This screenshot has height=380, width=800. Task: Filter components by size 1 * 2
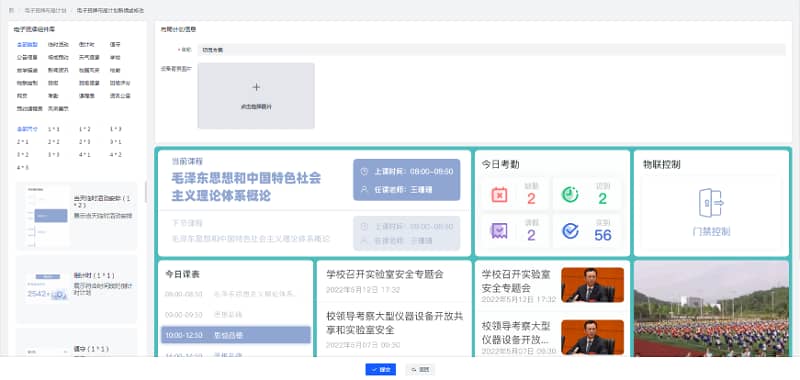coord(85,129)
